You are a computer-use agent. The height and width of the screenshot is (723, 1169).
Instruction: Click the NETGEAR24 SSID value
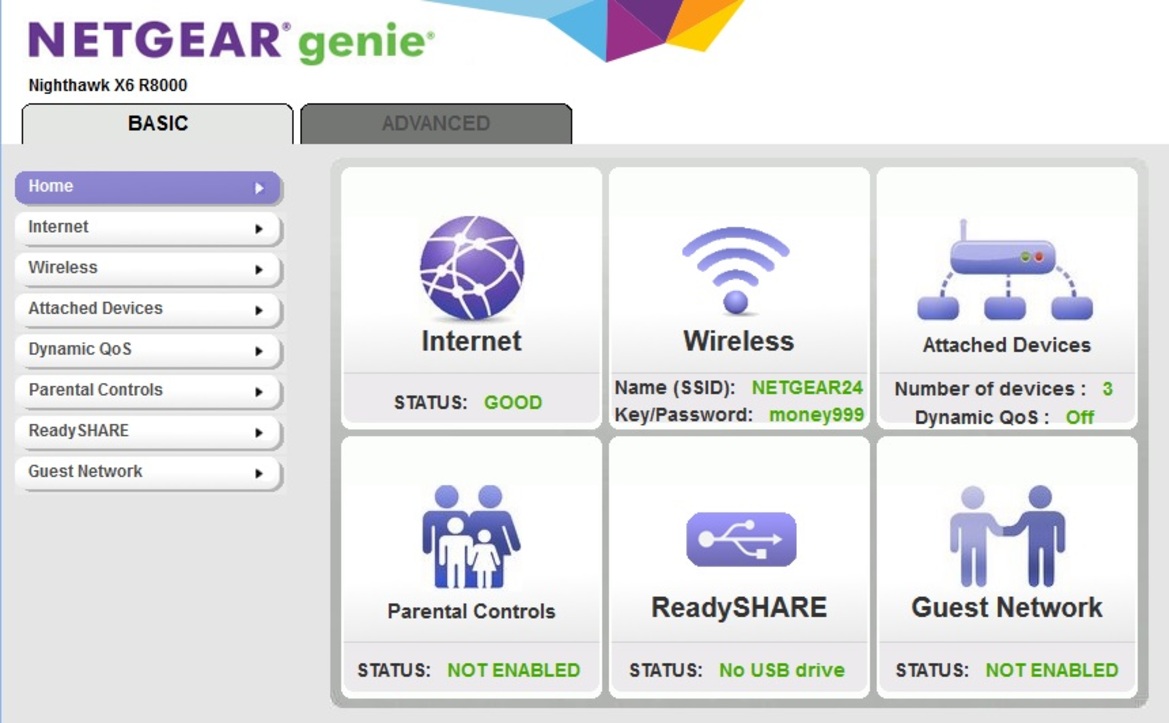[807, 388]
